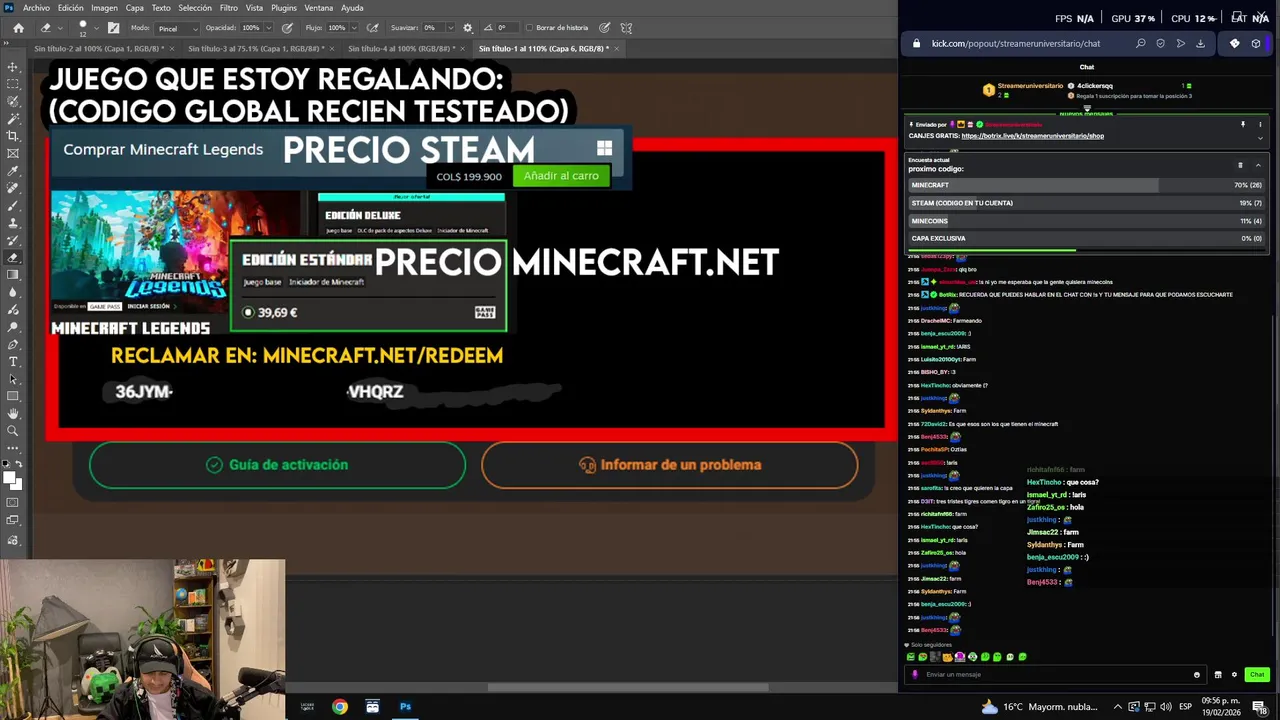Screen dimensions: 1280x720
Task: Vote for the CAPA EXCLUSIVA poll option
Action: coord(1086,239)
